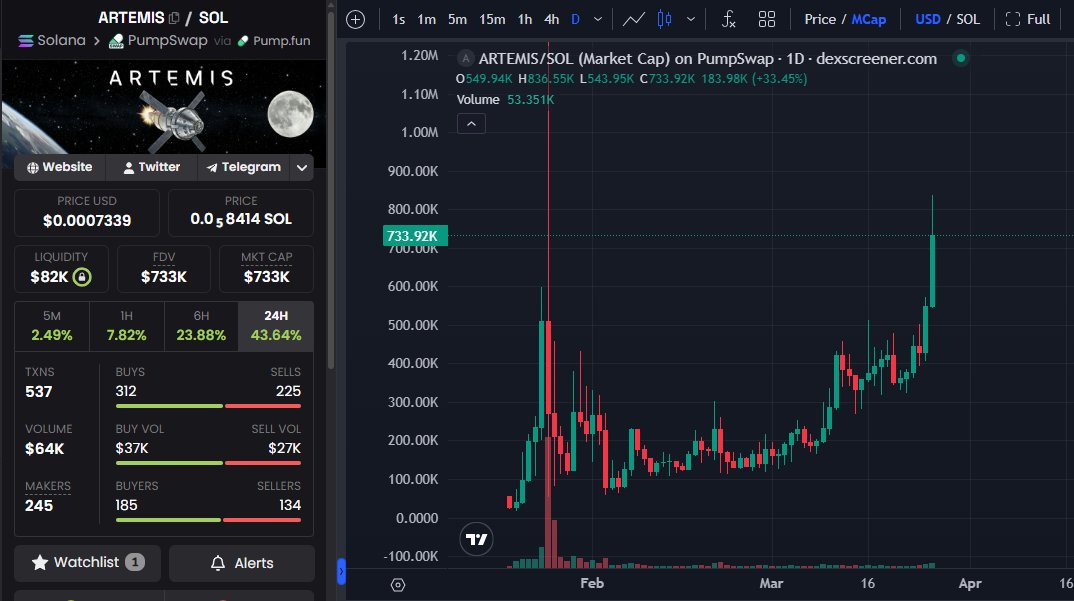Select the candlestick chart style icon
The height and width of the screenshot is (601, 1074).
[x=664, y=19]
